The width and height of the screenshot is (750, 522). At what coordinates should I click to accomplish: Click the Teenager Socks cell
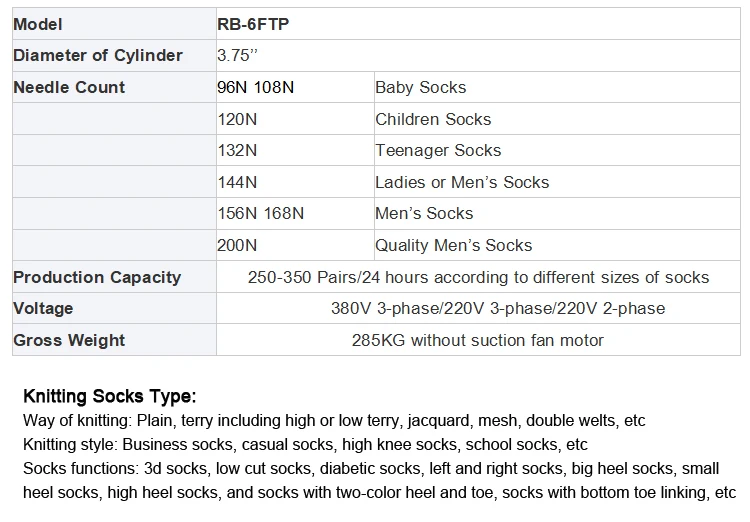coord(438,151)
